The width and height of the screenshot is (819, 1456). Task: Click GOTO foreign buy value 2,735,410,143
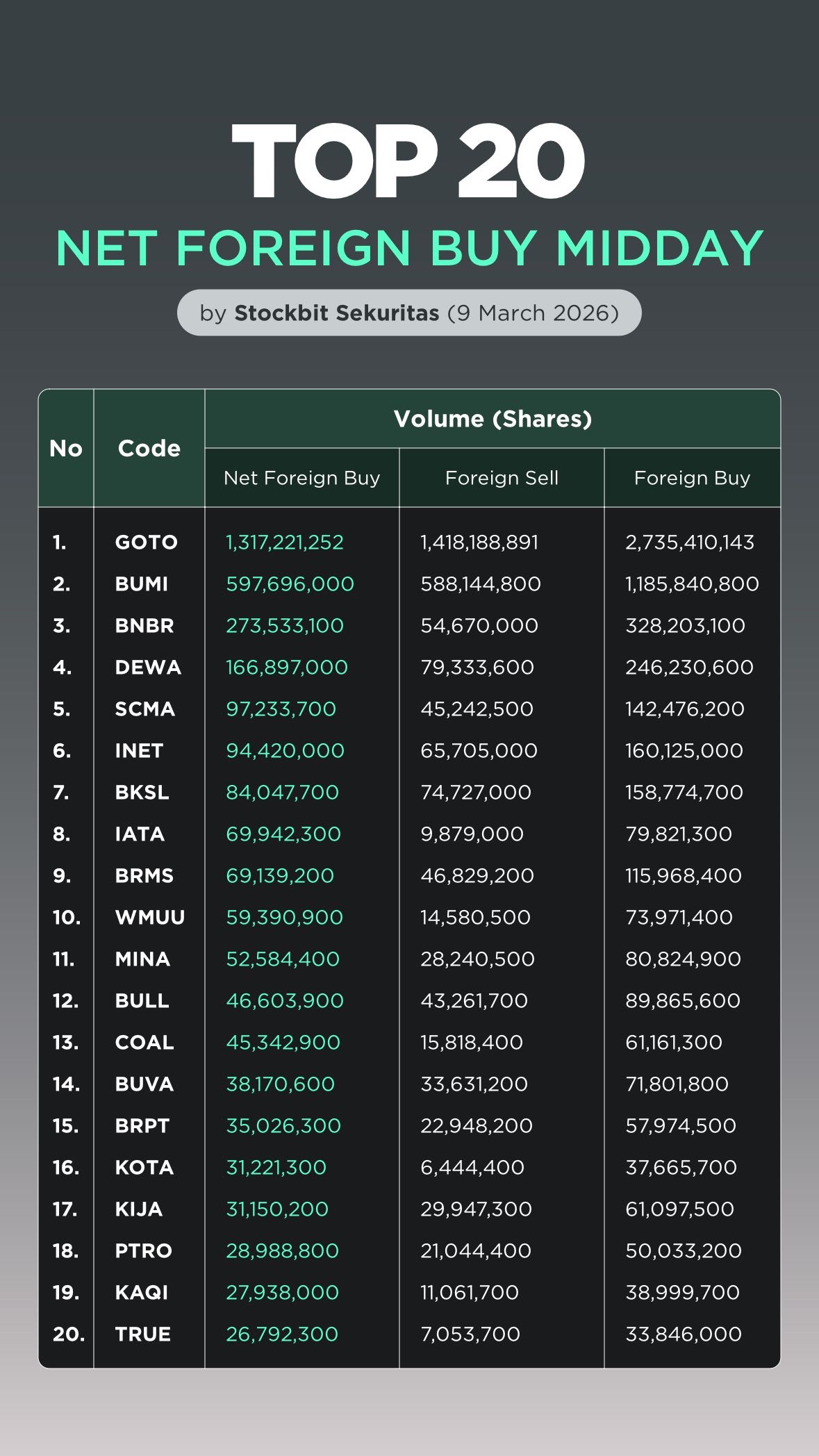click(x=689, y=542)
